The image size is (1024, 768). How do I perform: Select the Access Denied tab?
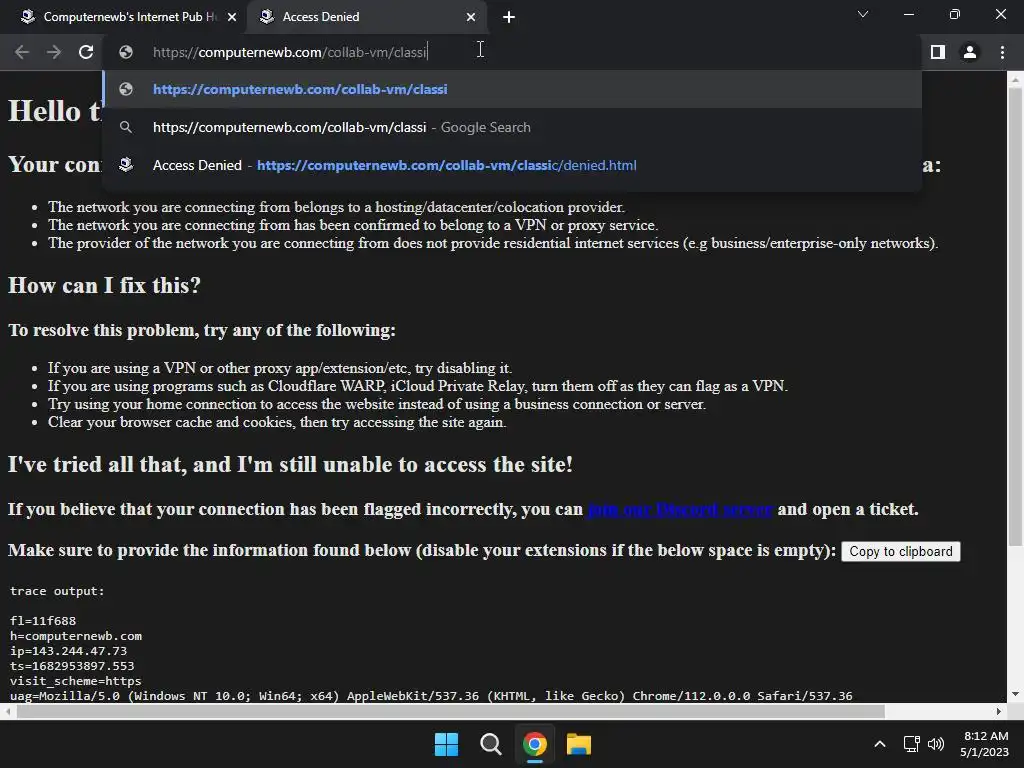tap(366, 17)
